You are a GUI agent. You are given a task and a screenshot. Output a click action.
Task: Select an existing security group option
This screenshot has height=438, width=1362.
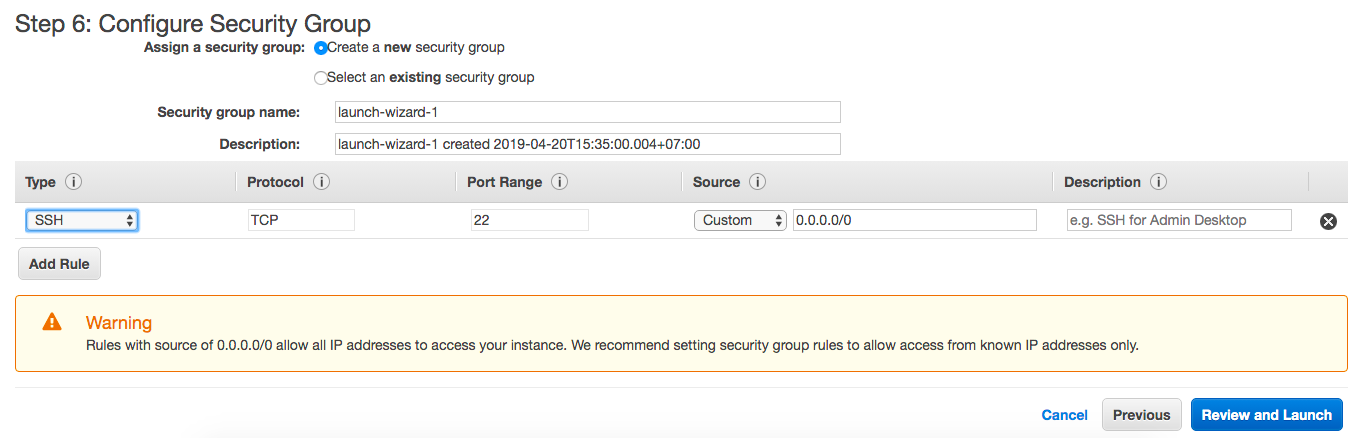coord(321,77)
